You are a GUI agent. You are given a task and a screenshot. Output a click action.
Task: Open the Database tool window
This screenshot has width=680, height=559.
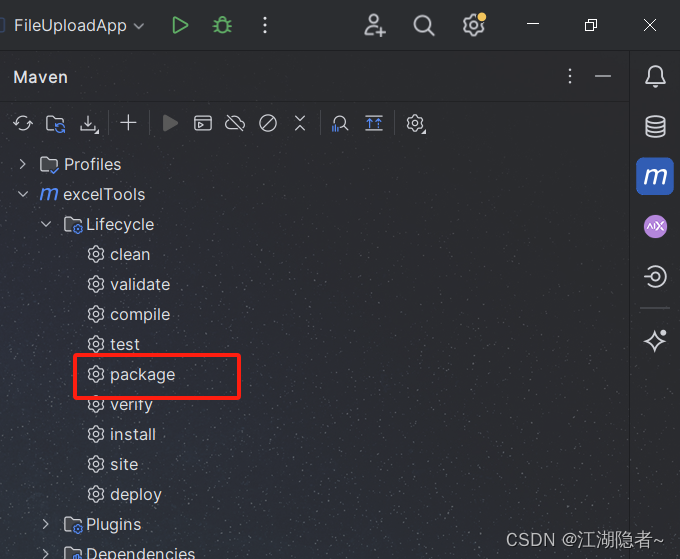(655, 127)
